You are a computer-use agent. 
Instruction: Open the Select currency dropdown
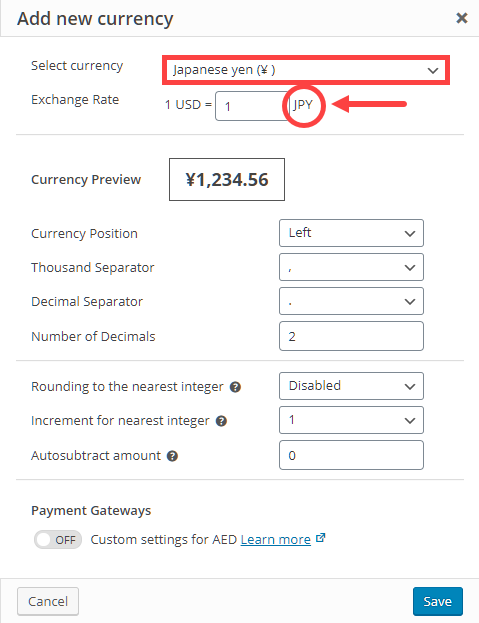306,70
